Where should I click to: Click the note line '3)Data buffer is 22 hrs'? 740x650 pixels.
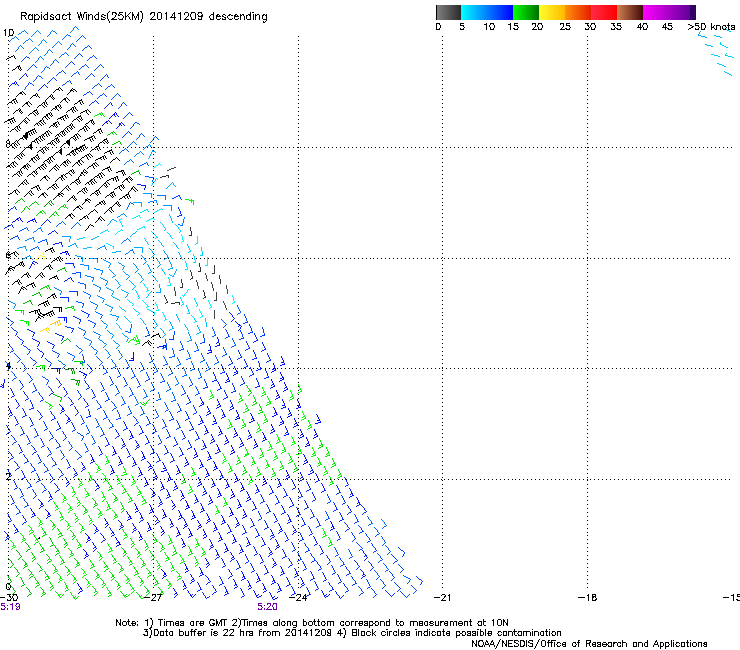point(352,633)
